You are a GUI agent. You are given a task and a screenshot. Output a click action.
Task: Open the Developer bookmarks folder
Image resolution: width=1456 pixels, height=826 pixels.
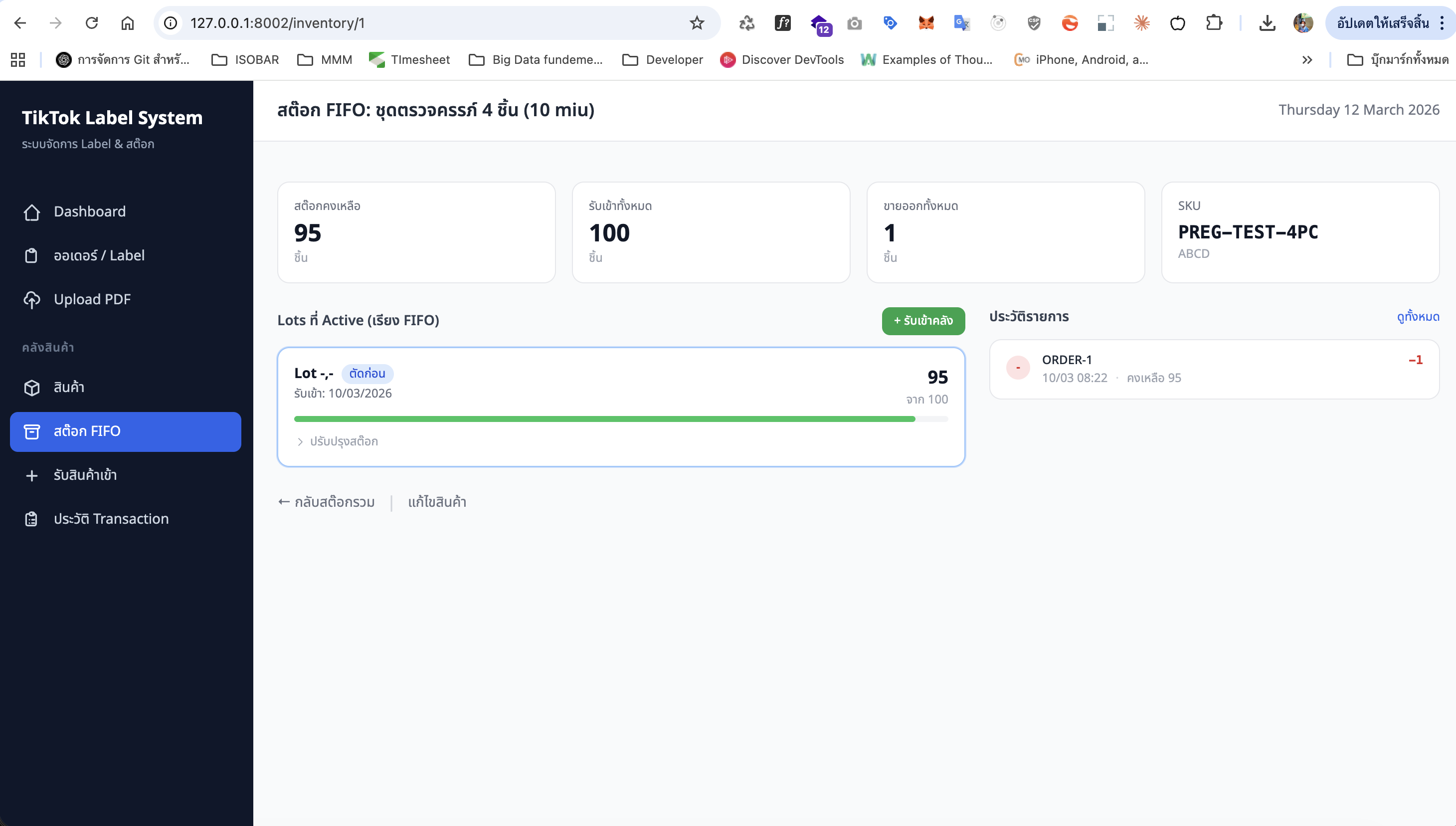(662, 59)
